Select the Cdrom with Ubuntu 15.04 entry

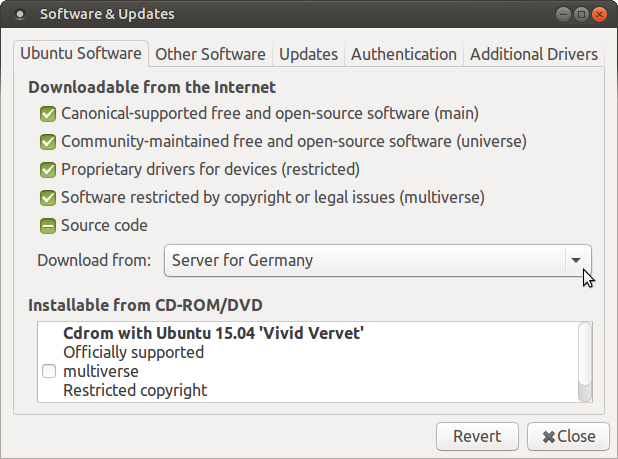click(x=307, y=362)
